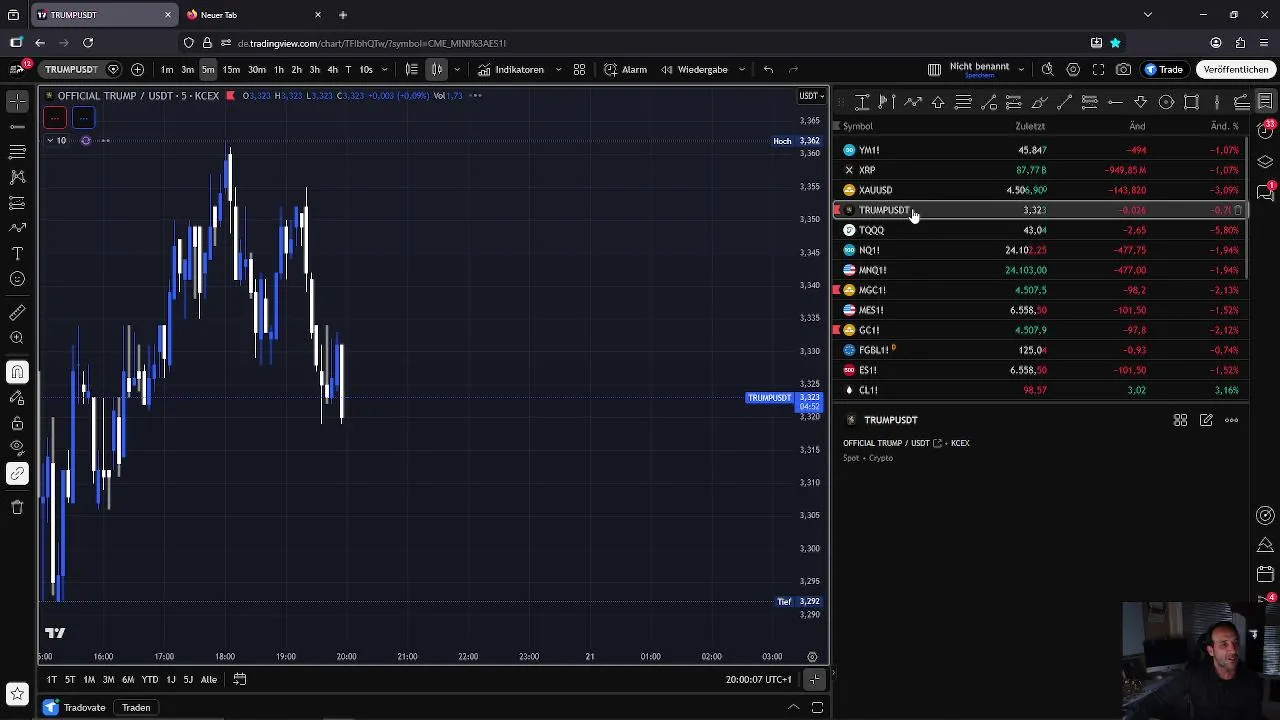1280x720 pixels.
Task: Set range to 3M
Action: [x=108, y=680]
